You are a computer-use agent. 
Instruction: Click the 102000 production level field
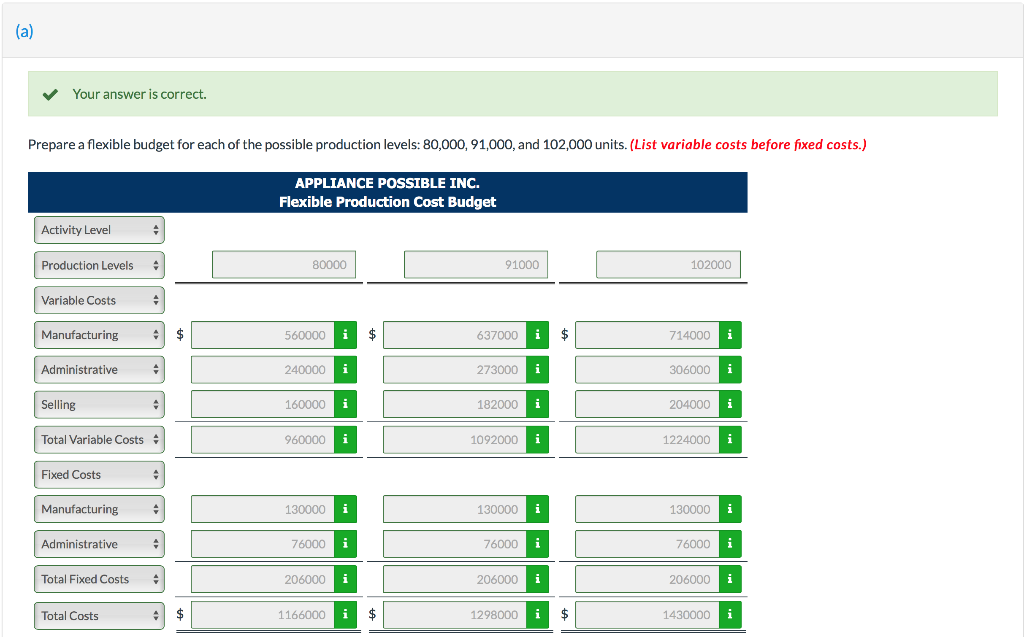click(x=668, y=265)
